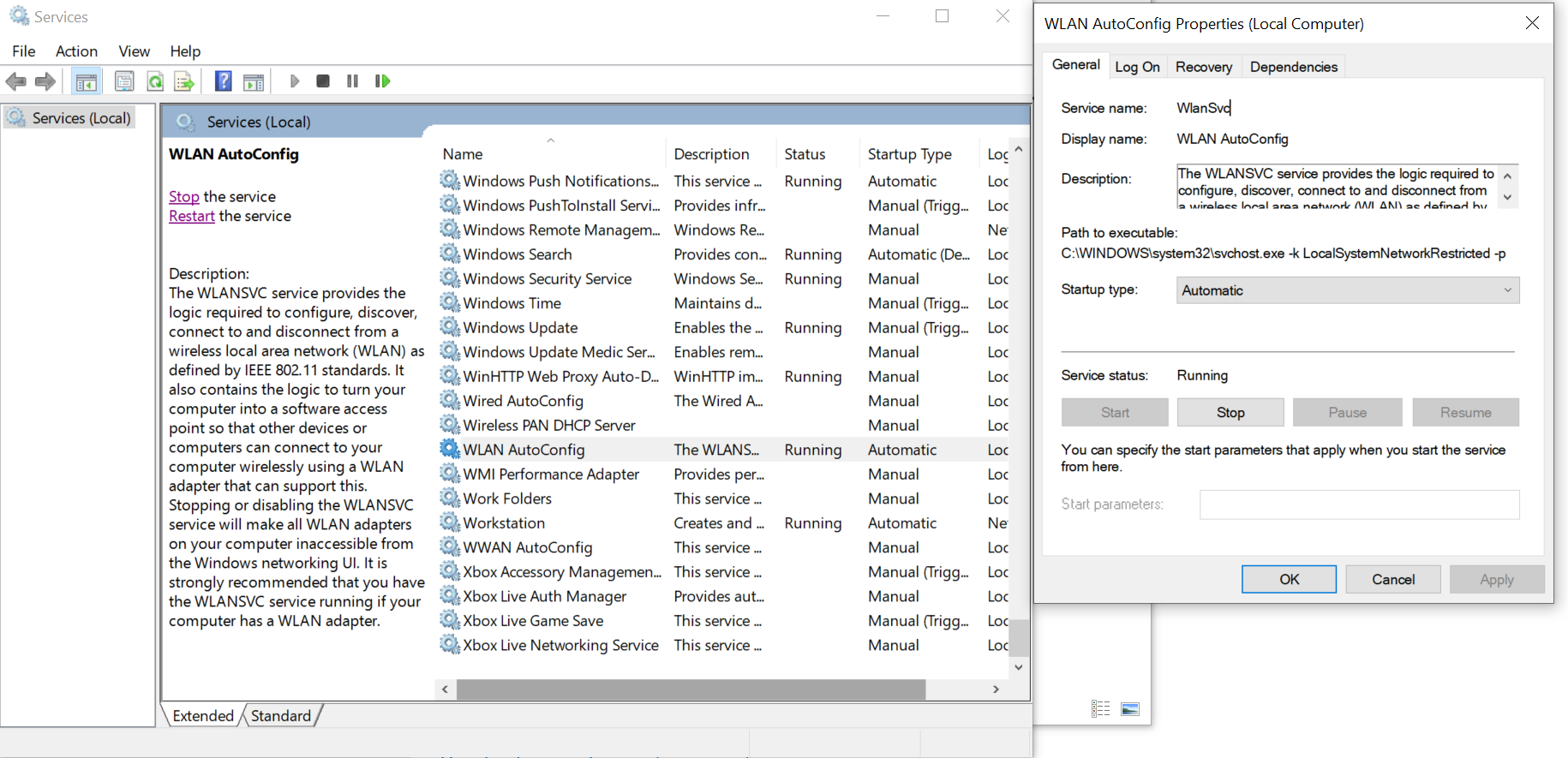Sort by Status column header
This screenshot has width=1568, height=758.
[x=817, y=154]
